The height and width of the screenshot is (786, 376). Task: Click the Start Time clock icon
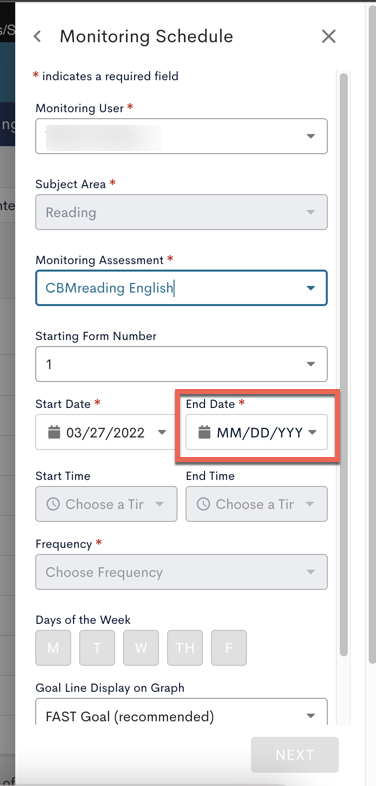coord(53,504)
